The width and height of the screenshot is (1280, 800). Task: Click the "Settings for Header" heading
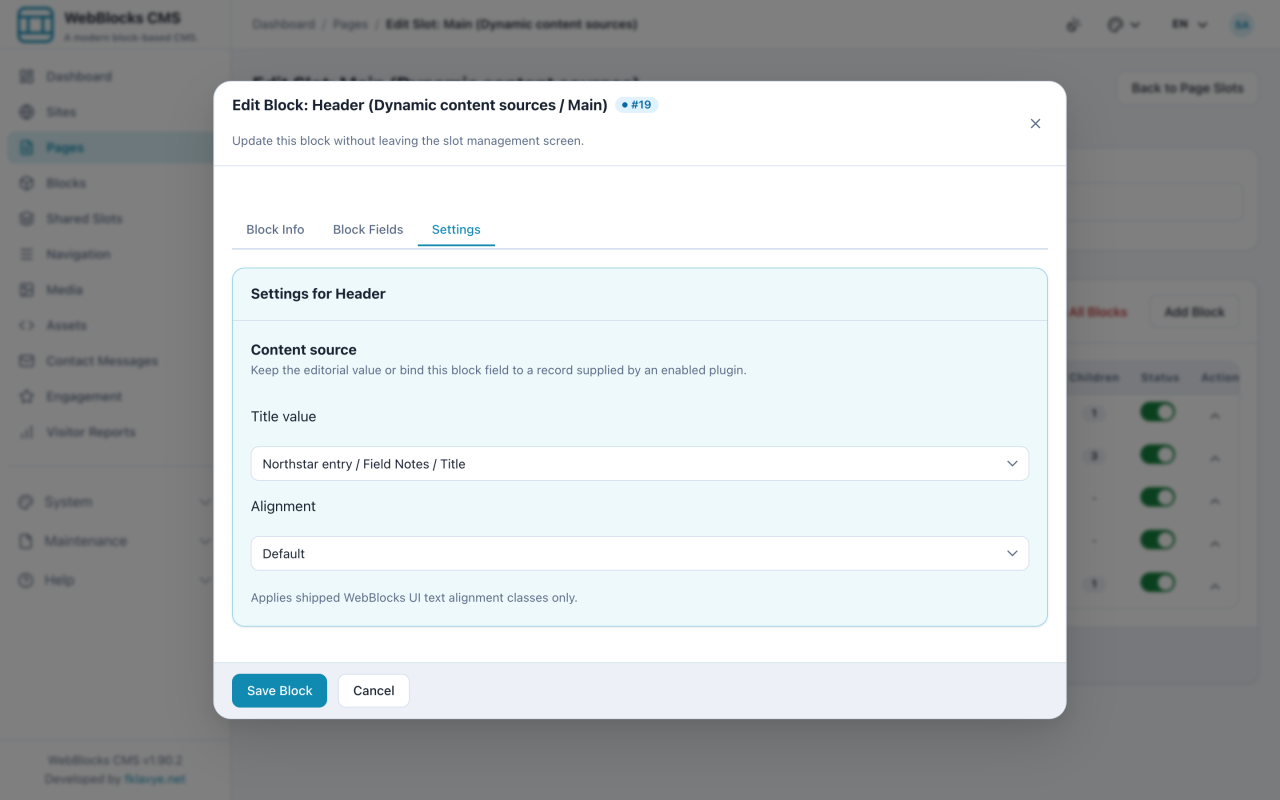coord(318,294)
